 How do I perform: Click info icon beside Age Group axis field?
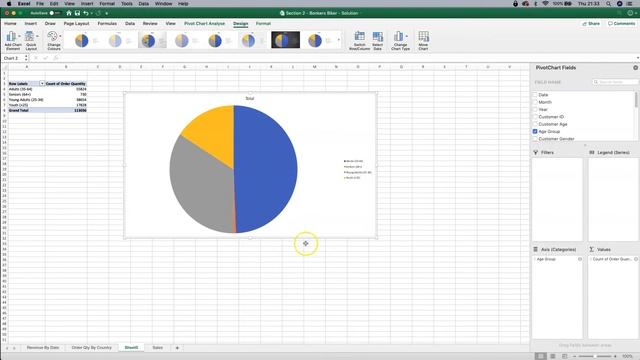tap(580, 259)
